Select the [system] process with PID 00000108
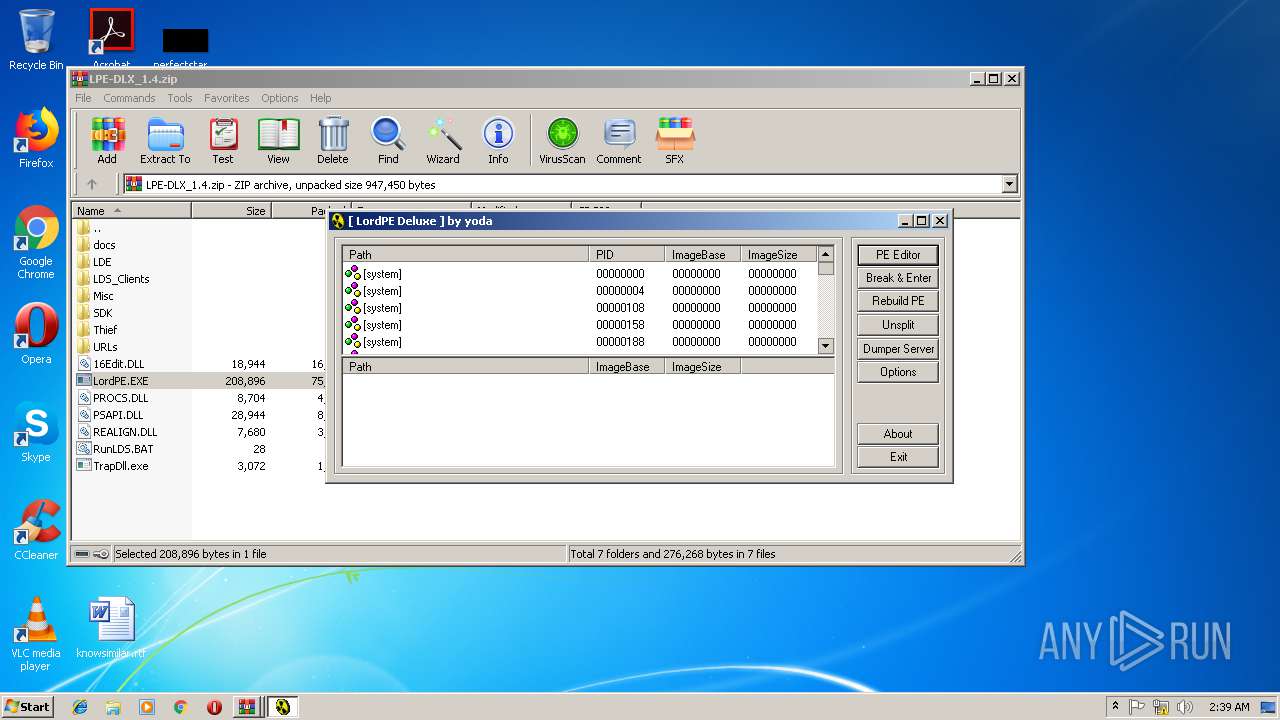Viewport: 1280px width, 720px height. pos(580,308)
